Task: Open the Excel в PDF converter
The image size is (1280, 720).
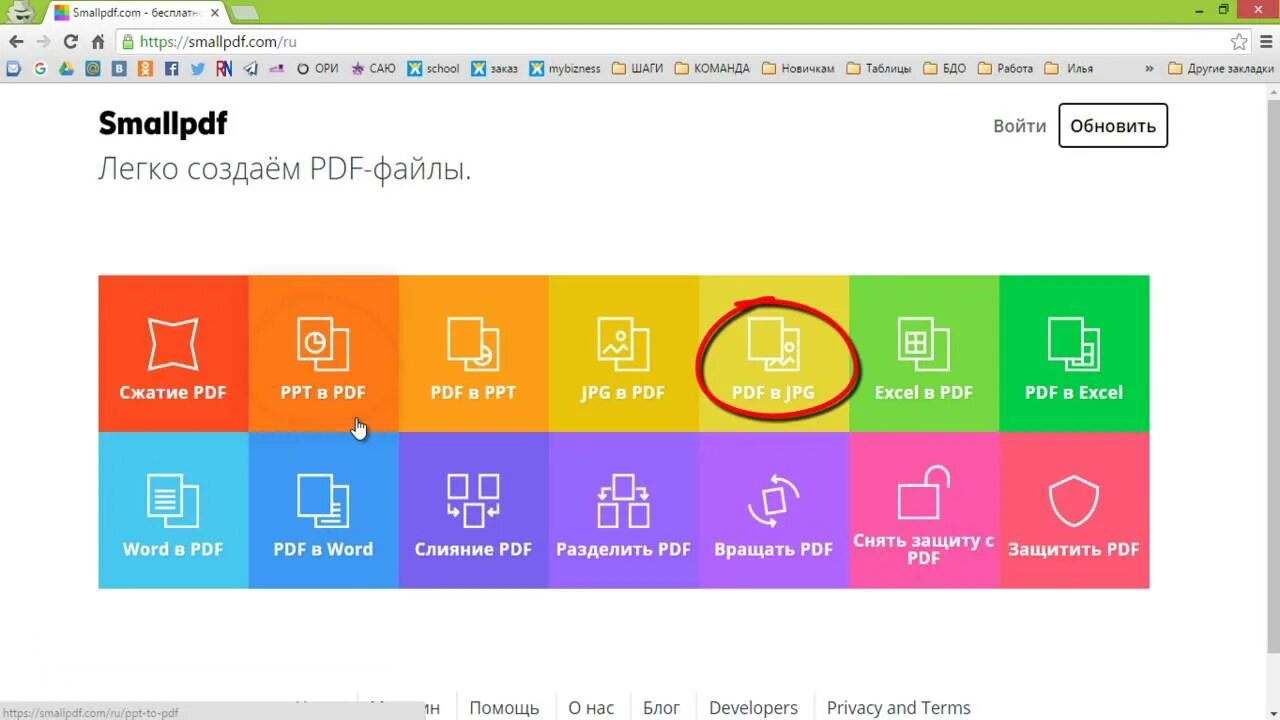Action: tap(924, 353)
